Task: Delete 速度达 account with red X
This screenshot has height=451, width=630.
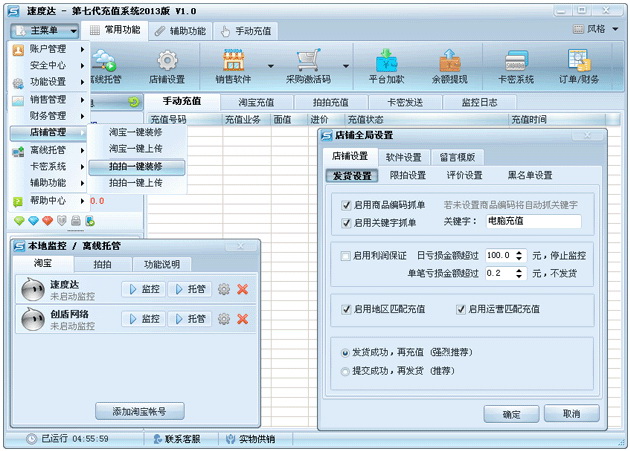Action: click(x=242, y=289)
